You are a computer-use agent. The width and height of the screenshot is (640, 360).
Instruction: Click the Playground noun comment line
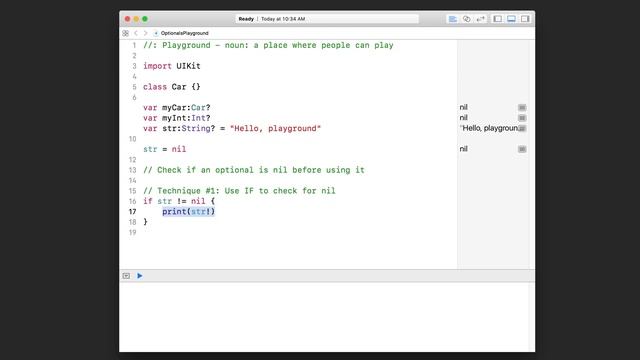click(x=268, y=45)
